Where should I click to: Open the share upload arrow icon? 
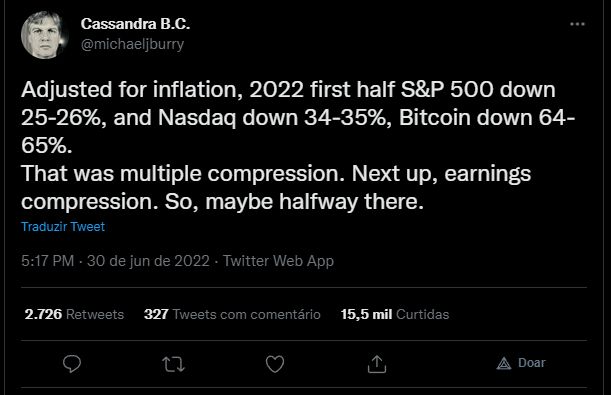coord(377,364)
